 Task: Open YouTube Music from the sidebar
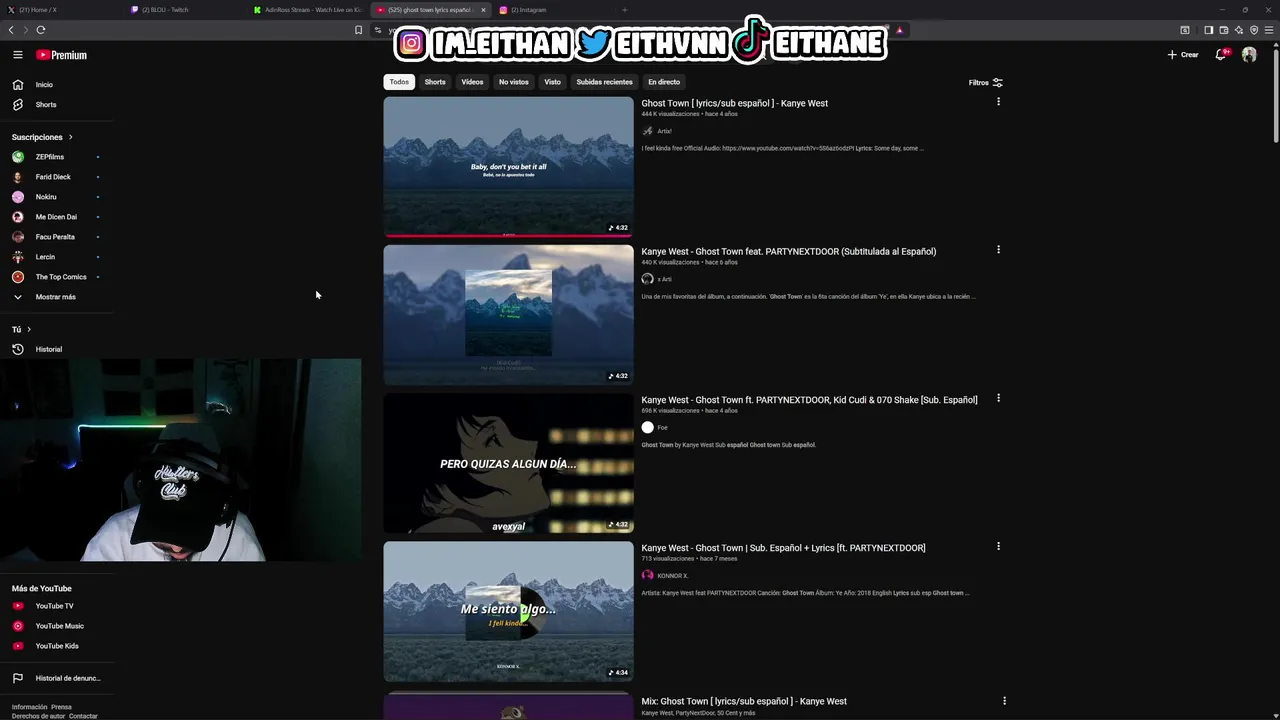pos(59,626)
